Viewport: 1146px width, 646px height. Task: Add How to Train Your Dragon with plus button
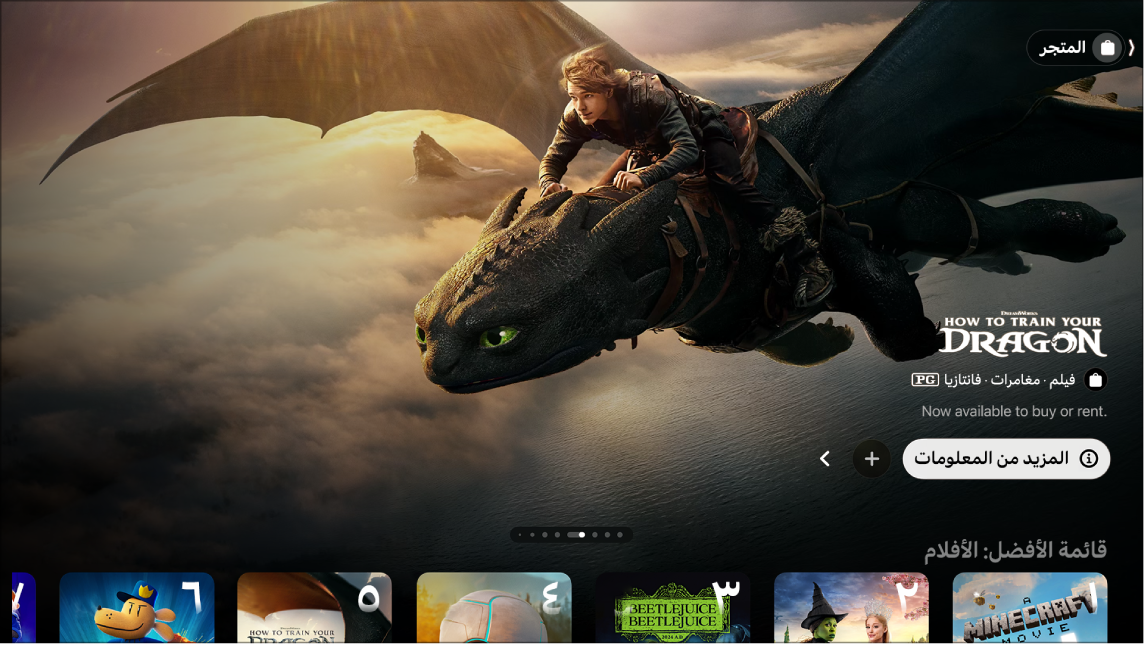point(871,459)
